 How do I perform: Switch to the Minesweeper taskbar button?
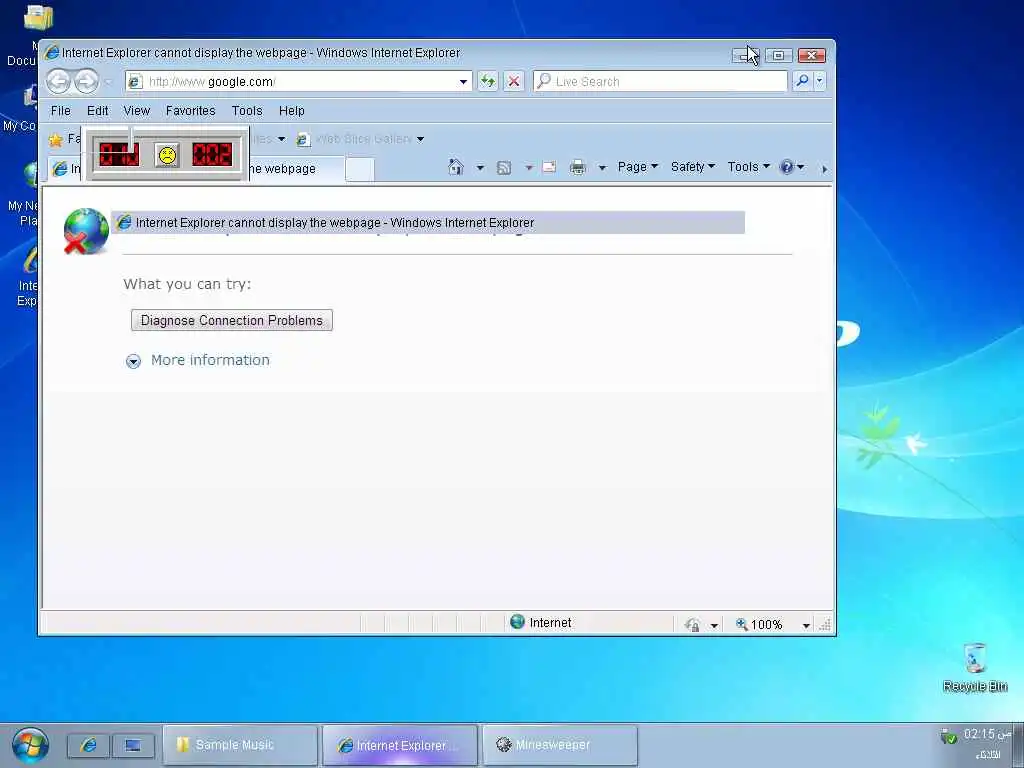tap(560, 745)
